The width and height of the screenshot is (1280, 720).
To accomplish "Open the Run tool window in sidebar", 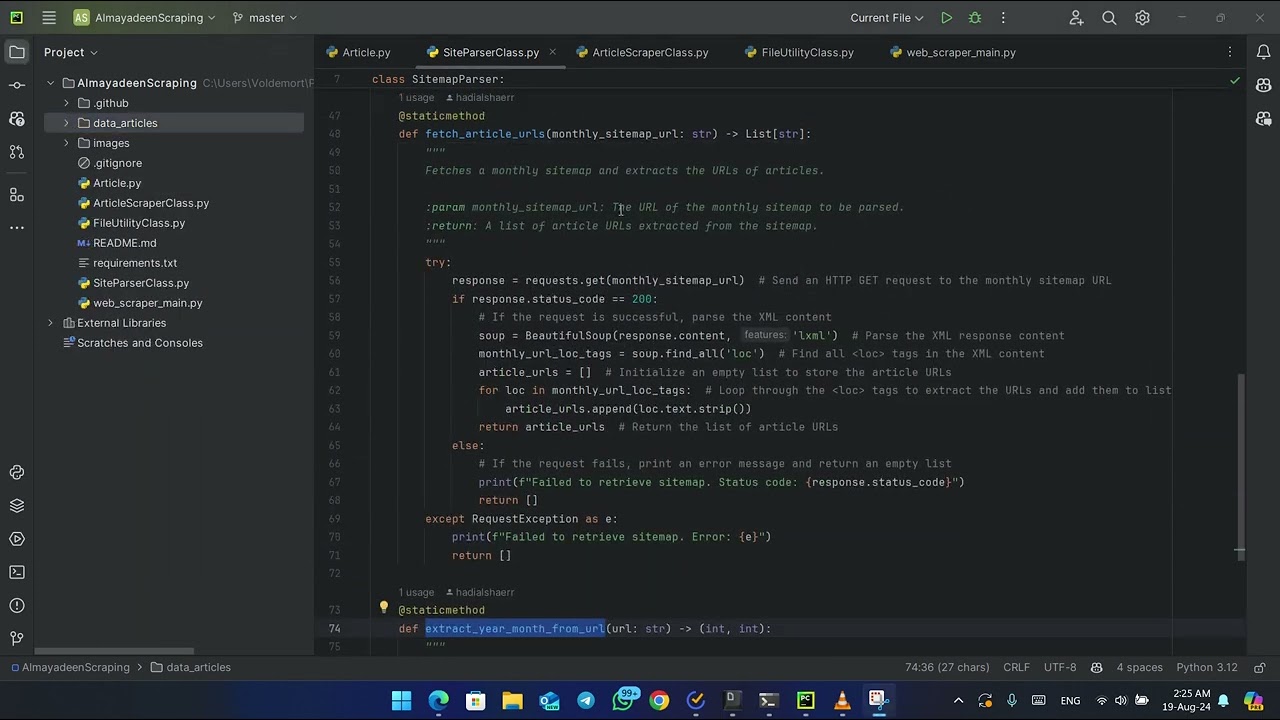I will 16,539.
